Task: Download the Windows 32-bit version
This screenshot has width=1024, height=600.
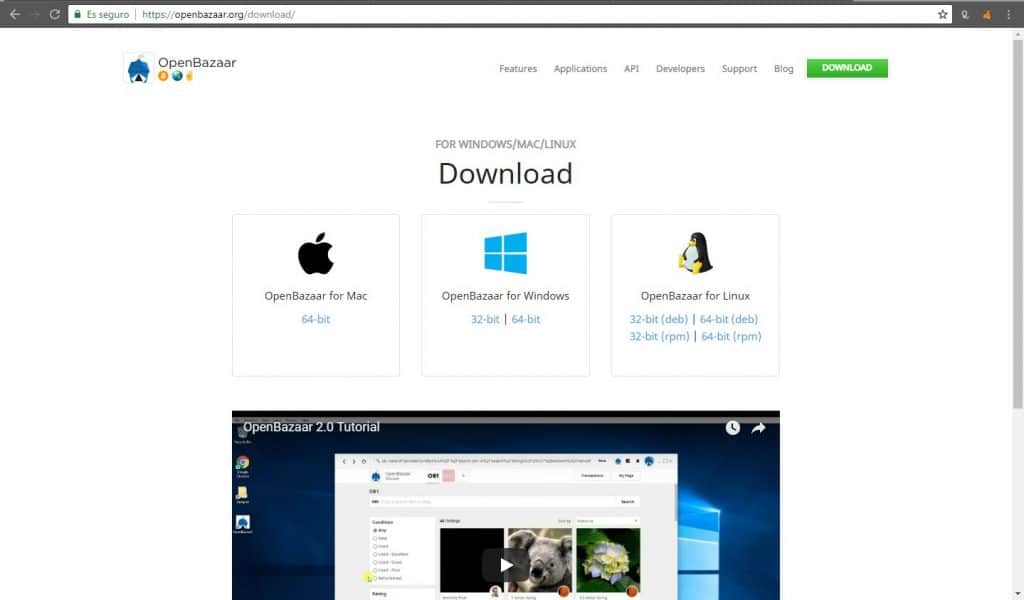Action: point(485,319)
